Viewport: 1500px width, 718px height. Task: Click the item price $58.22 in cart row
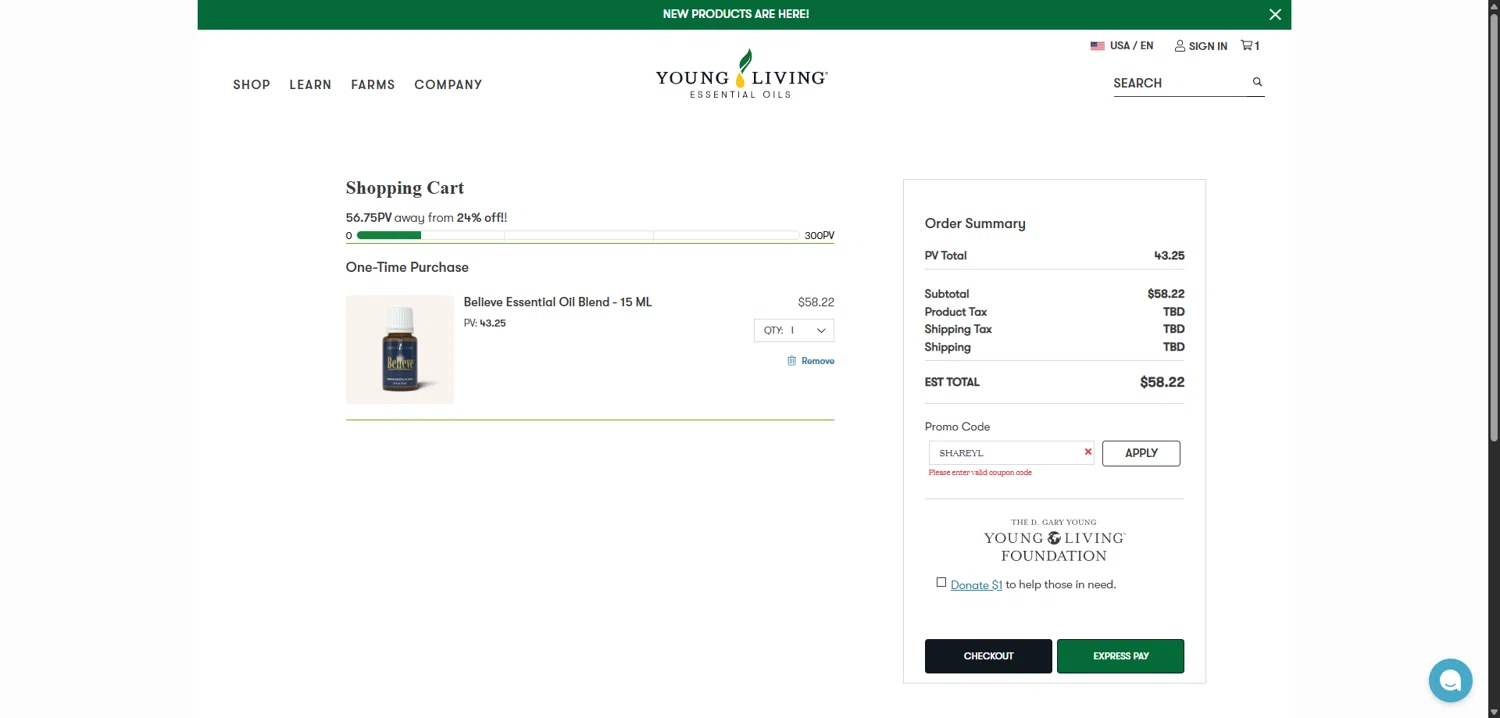(x=816, y=302)
